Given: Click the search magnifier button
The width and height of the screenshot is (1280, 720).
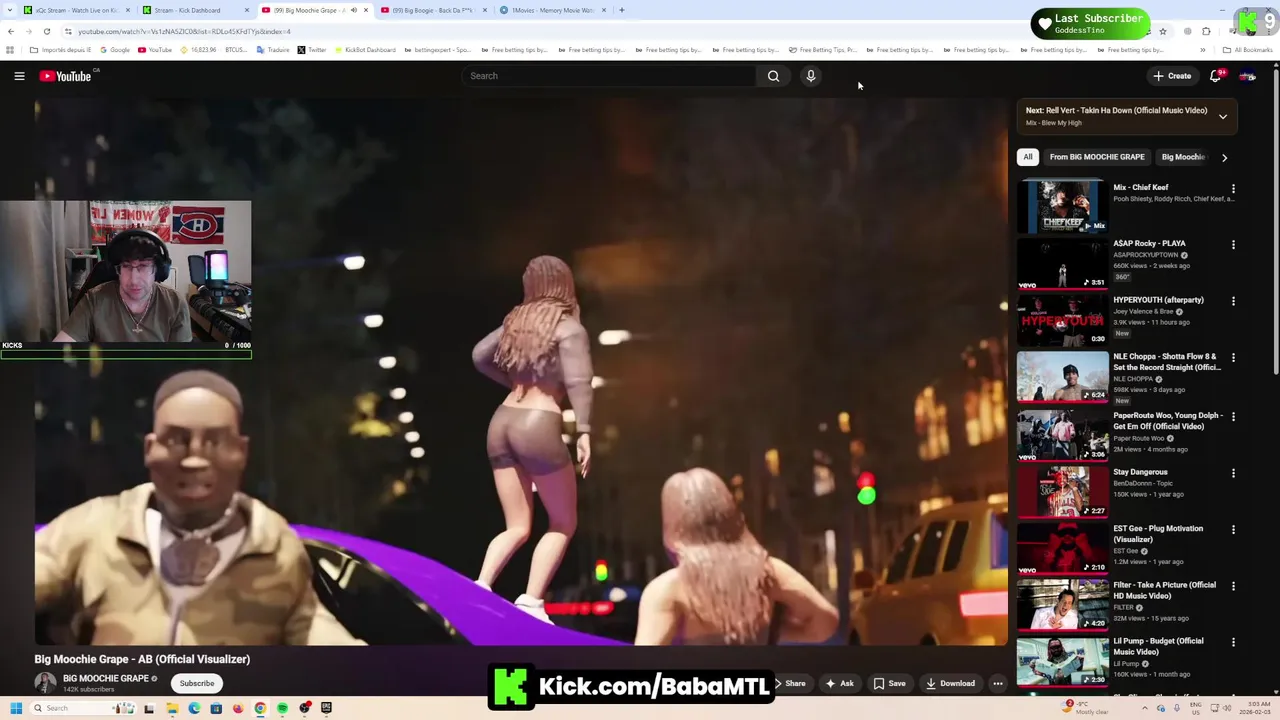Looking at the screenshot, I should (x=773, y=76).
